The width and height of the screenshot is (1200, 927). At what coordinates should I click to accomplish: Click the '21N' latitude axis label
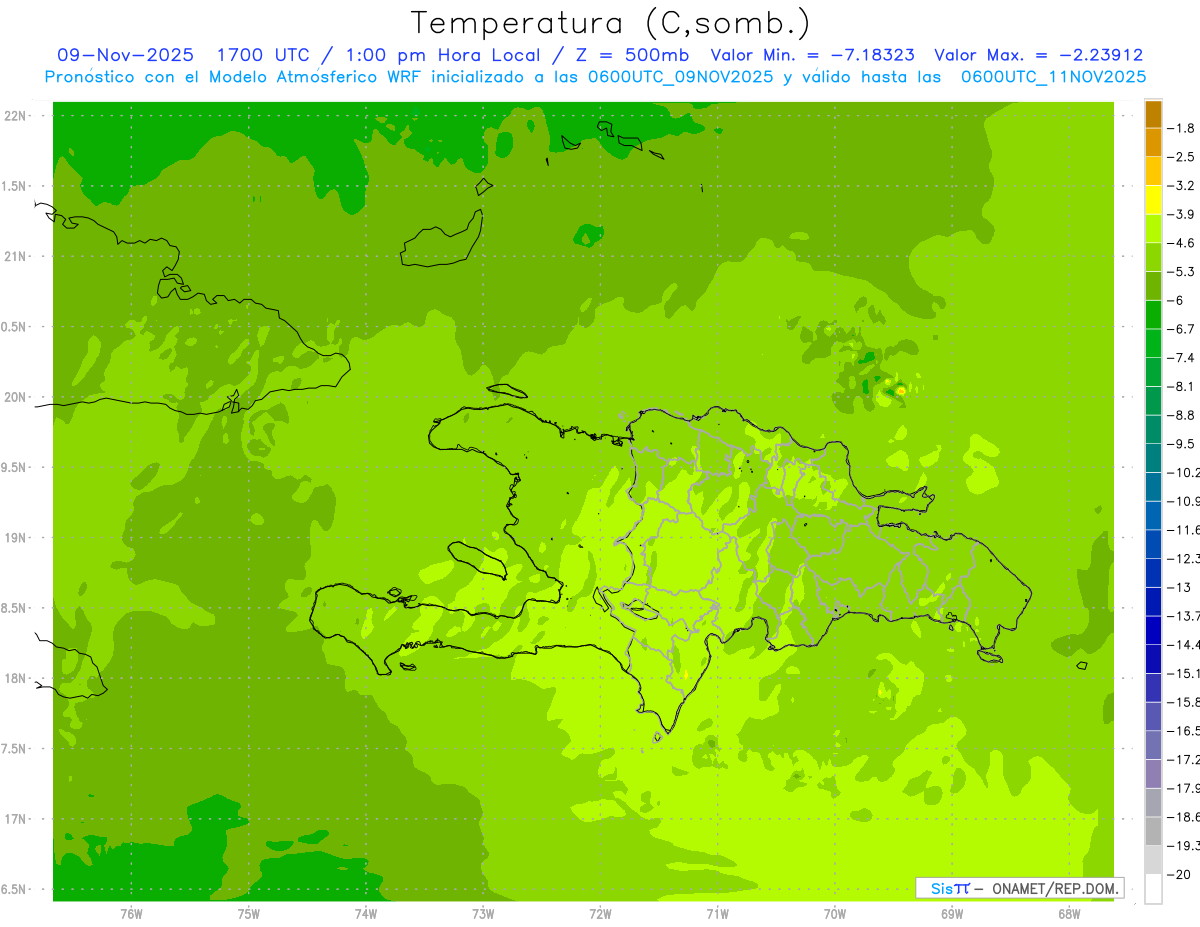coord(16,257)
